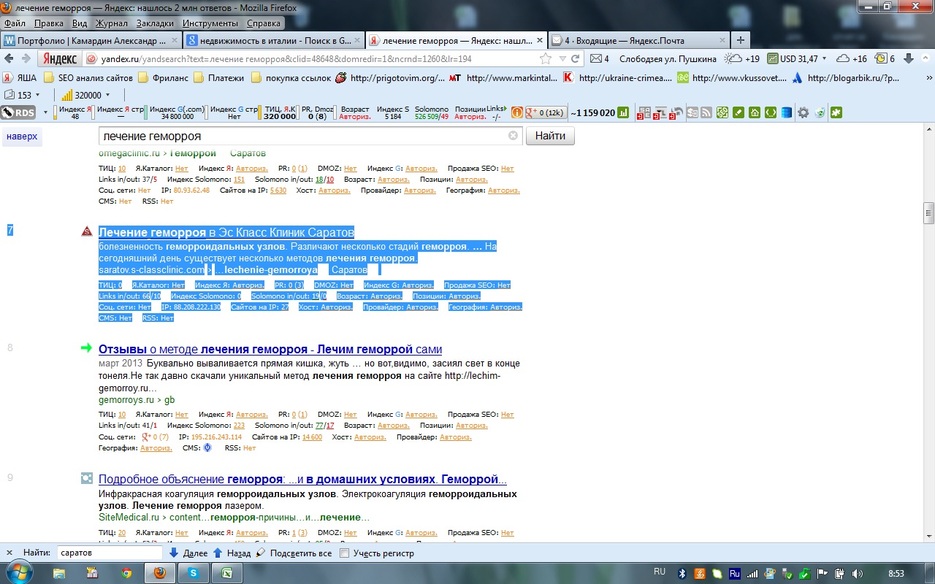This screenshot has height=584, width=935.
Task: Open Skype from the taskbar
Action: pos(194,573)
